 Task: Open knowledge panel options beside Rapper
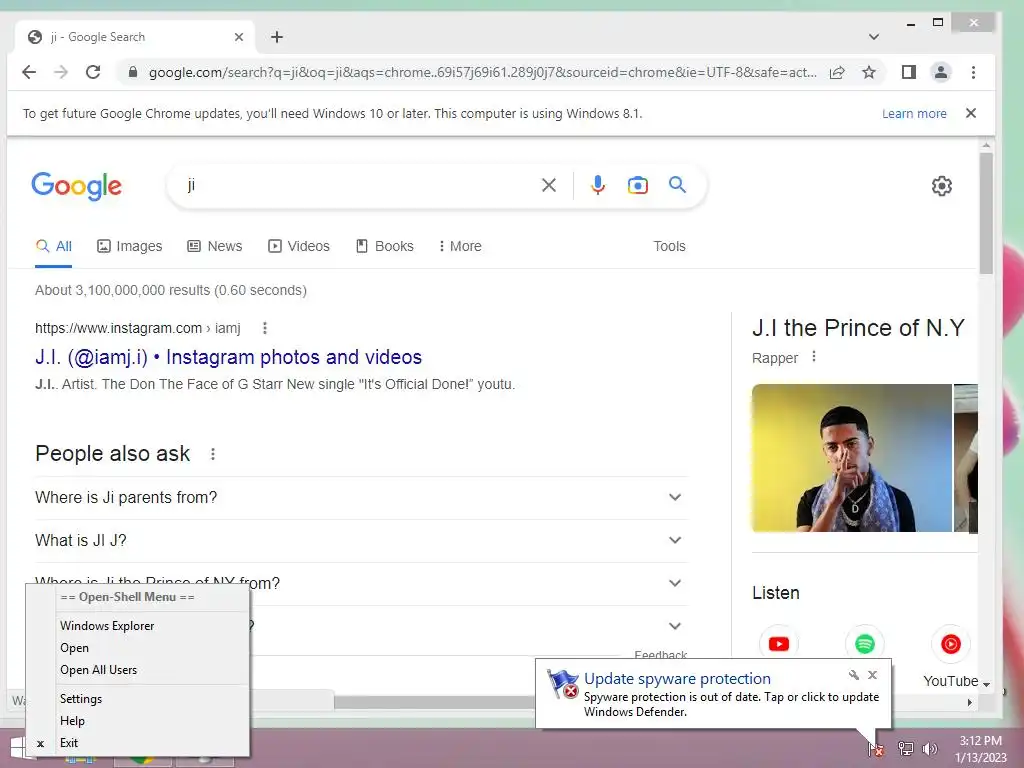pyautogui.click(x=814, y=357)
